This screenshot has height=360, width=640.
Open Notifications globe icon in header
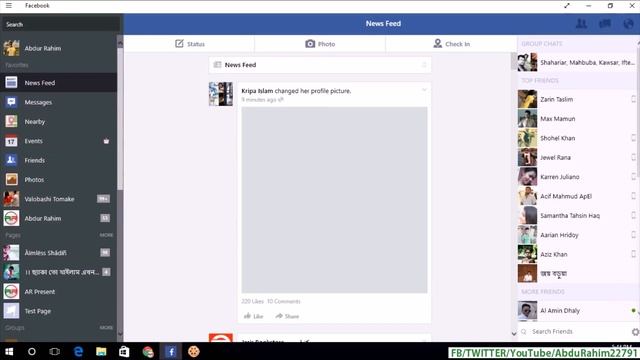point(628,24)
